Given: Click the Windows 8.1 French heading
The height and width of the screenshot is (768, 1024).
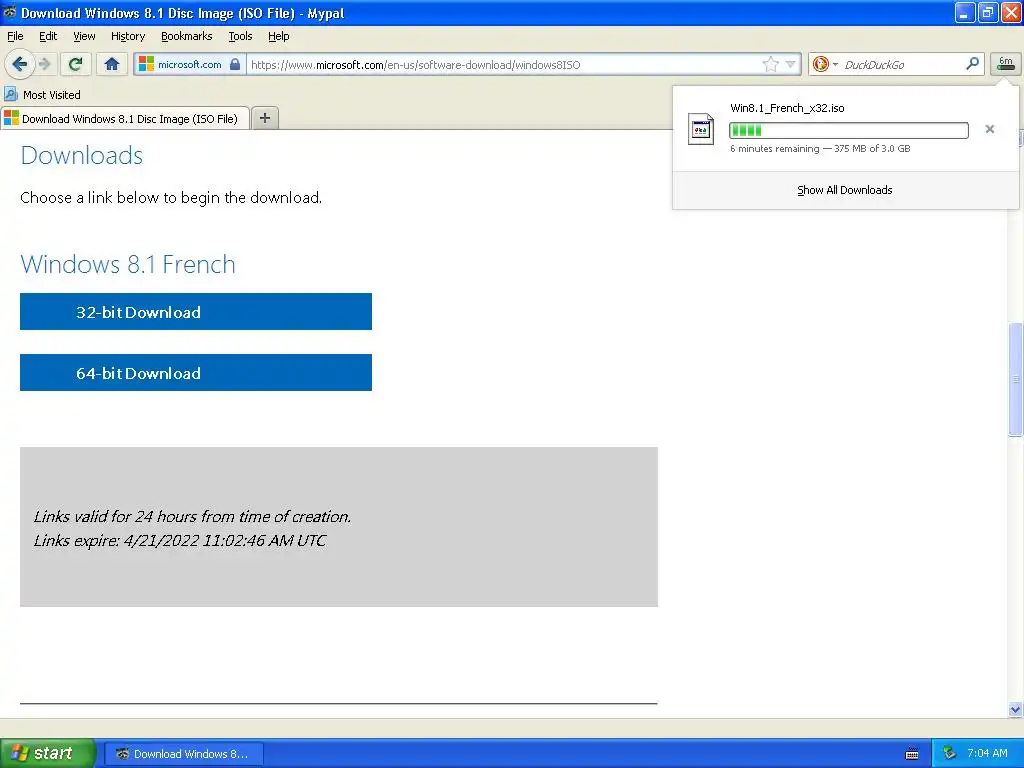Looking at the screenshot, I should click(128, 264).
